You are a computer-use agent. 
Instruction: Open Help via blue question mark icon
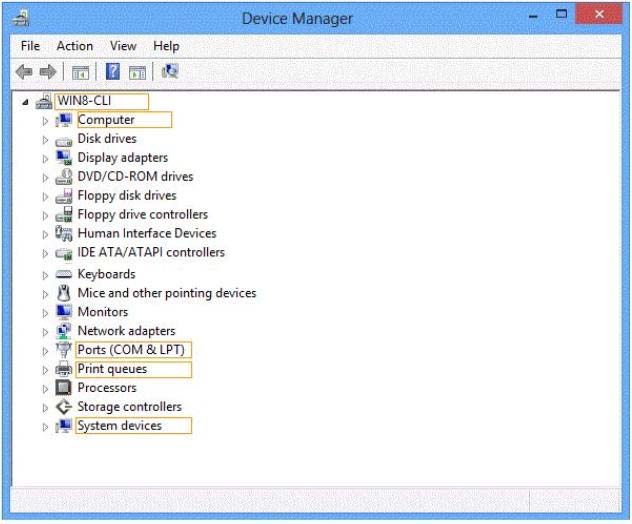pyautogui.click(x=113, y=72)
